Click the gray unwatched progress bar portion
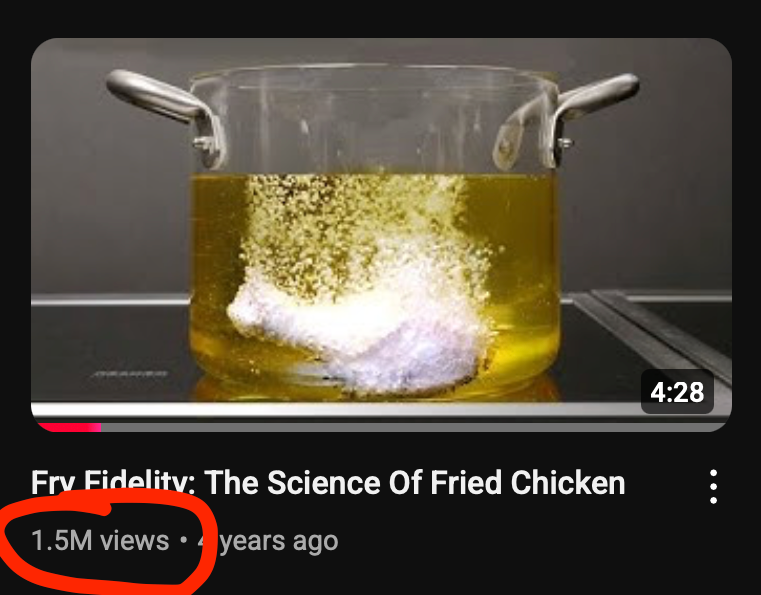 414,428
